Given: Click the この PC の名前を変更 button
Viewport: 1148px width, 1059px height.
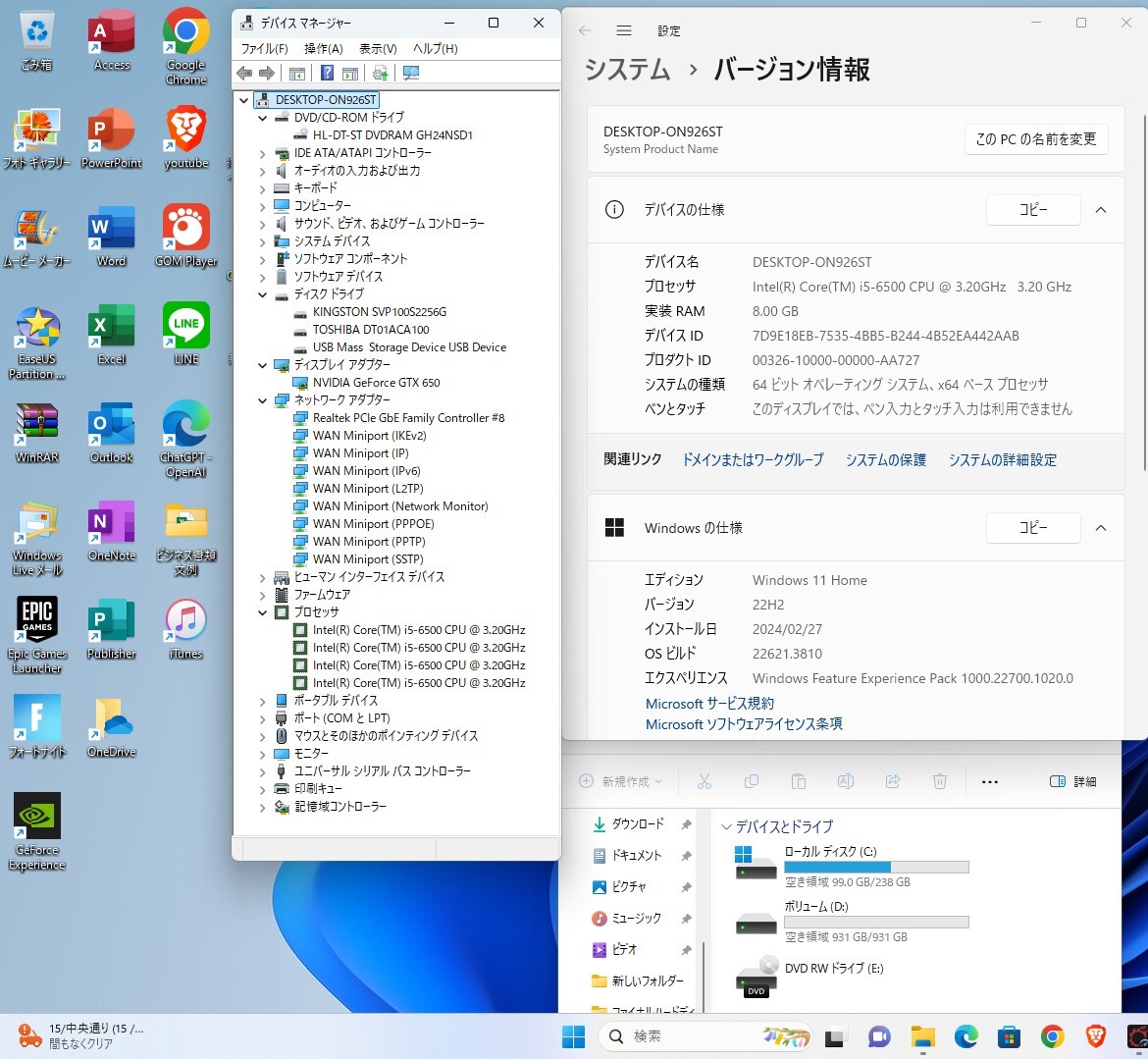Looking at the screenshot, I should (x=1036, y=139).
